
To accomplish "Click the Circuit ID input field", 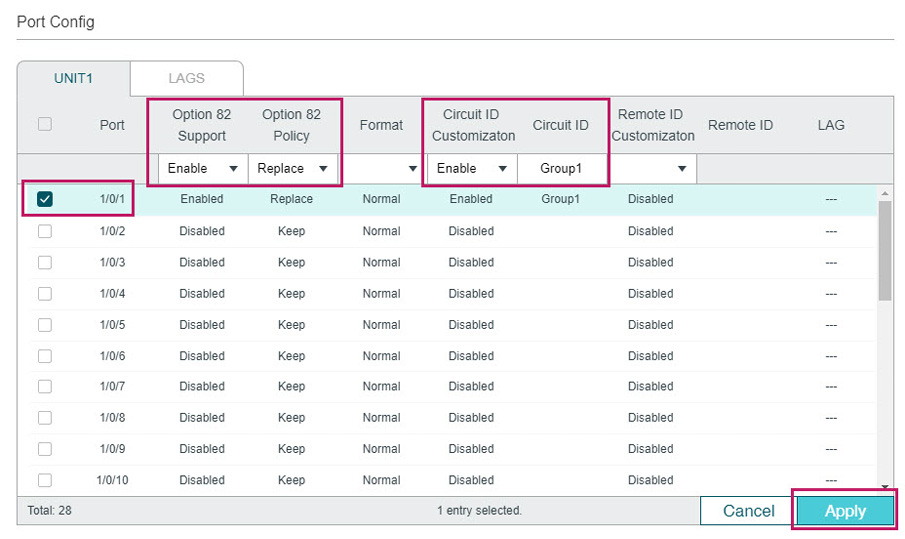I will click(561, 168).
